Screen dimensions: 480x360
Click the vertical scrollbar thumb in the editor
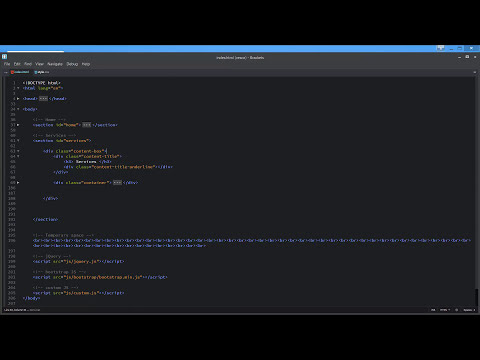tap(477, 297)
